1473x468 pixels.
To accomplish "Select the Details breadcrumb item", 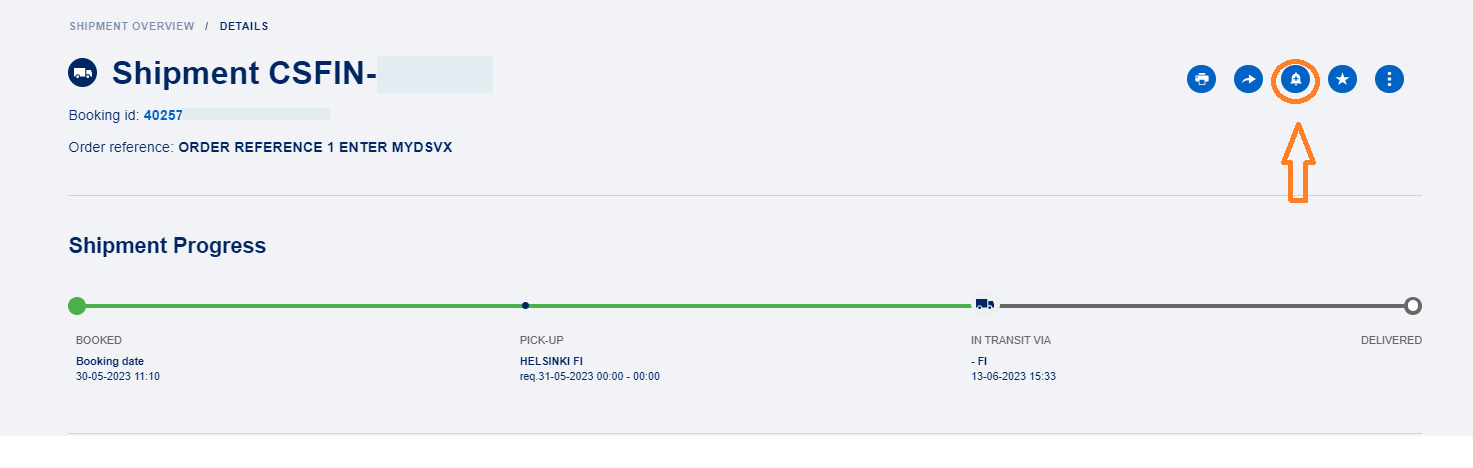I will click(x=244, y=26).
